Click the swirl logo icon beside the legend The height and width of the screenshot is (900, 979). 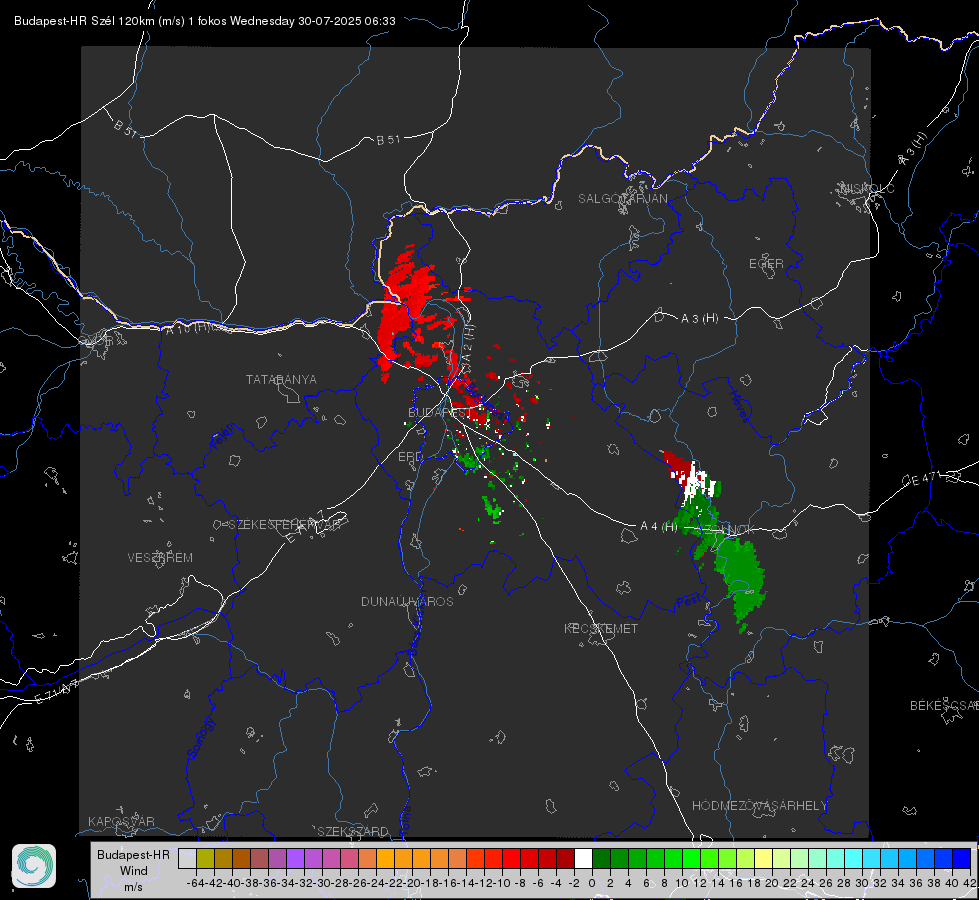click(x=34, y=866)
